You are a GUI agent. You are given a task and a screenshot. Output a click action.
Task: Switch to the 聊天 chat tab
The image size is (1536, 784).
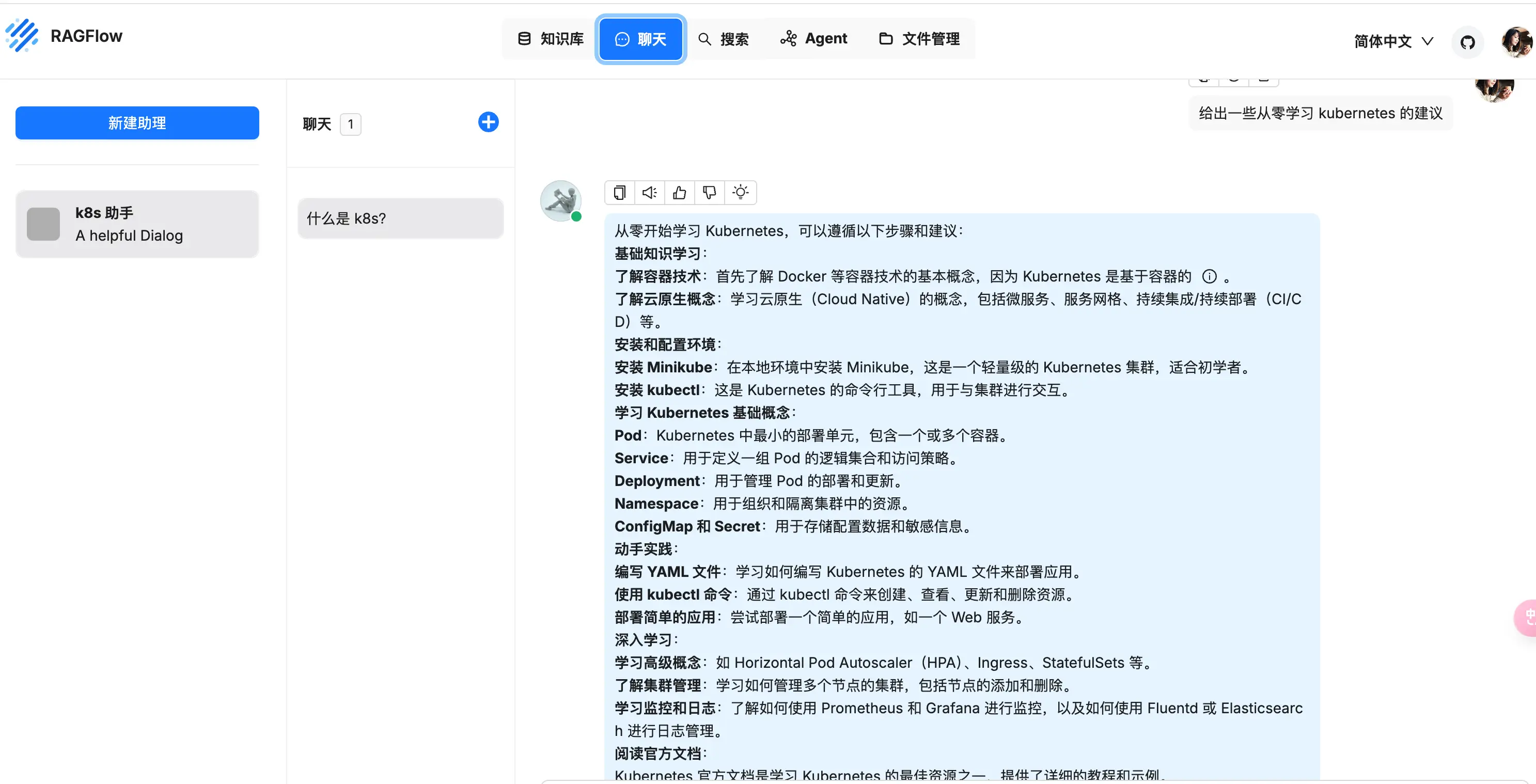(x=640, y=39)
